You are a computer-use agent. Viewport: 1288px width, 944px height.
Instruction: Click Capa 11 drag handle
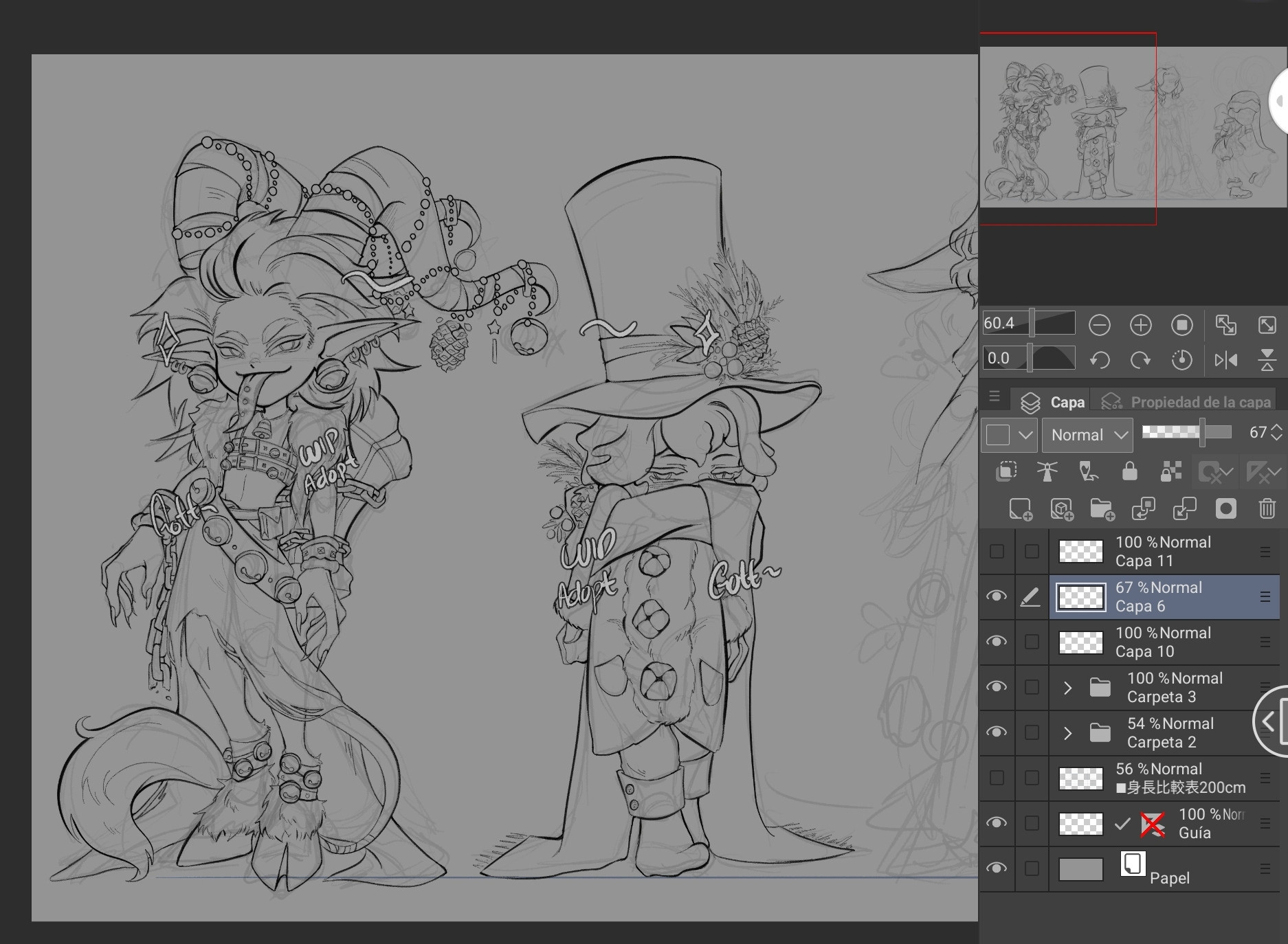click(1265, 551)
